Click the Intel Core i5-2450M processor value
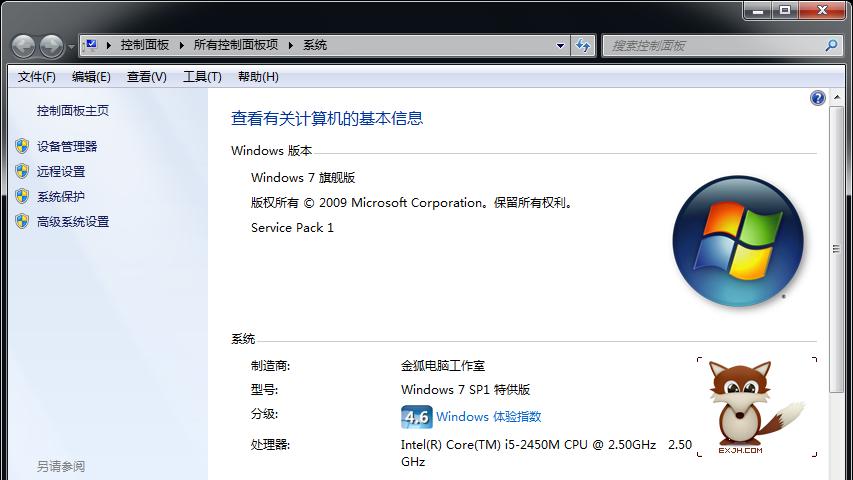 pos(546,453)
